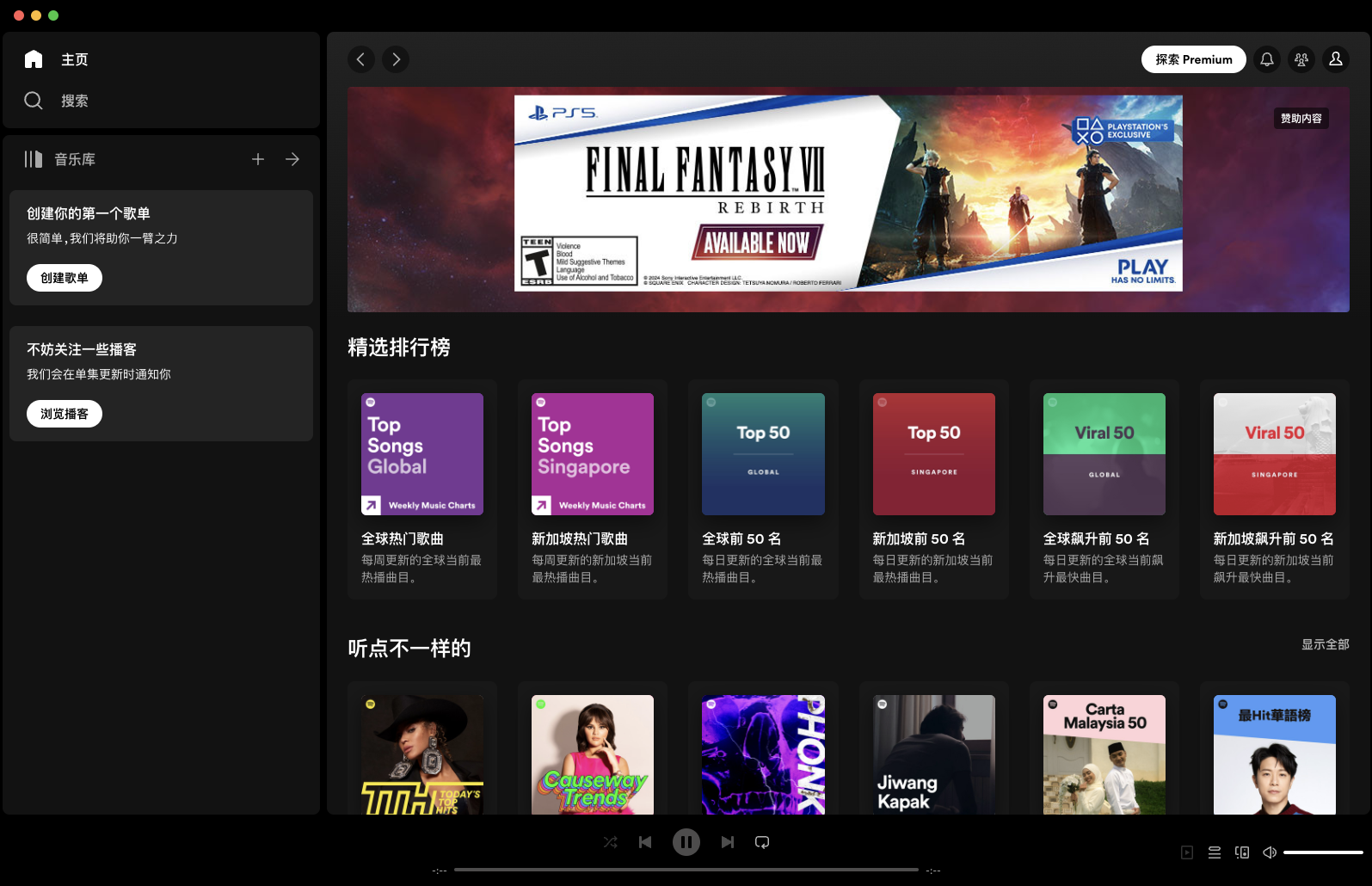Open connect to a device icon

[1242, 852]
